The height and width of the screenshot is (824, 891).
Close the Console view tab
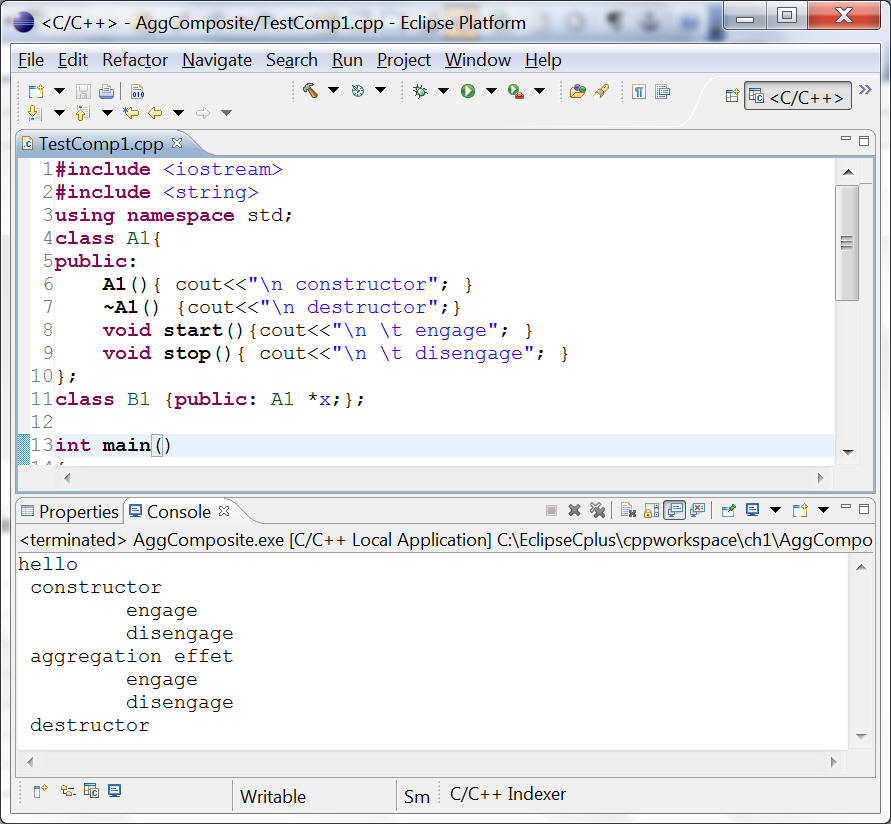224,511
